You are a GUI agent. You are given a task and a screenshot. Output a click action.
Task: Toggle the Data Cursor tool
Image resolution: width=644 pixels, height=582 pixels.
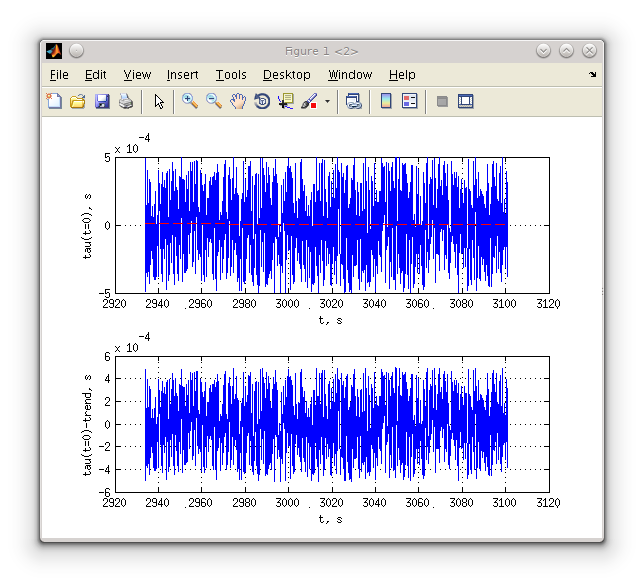[286, 101]
